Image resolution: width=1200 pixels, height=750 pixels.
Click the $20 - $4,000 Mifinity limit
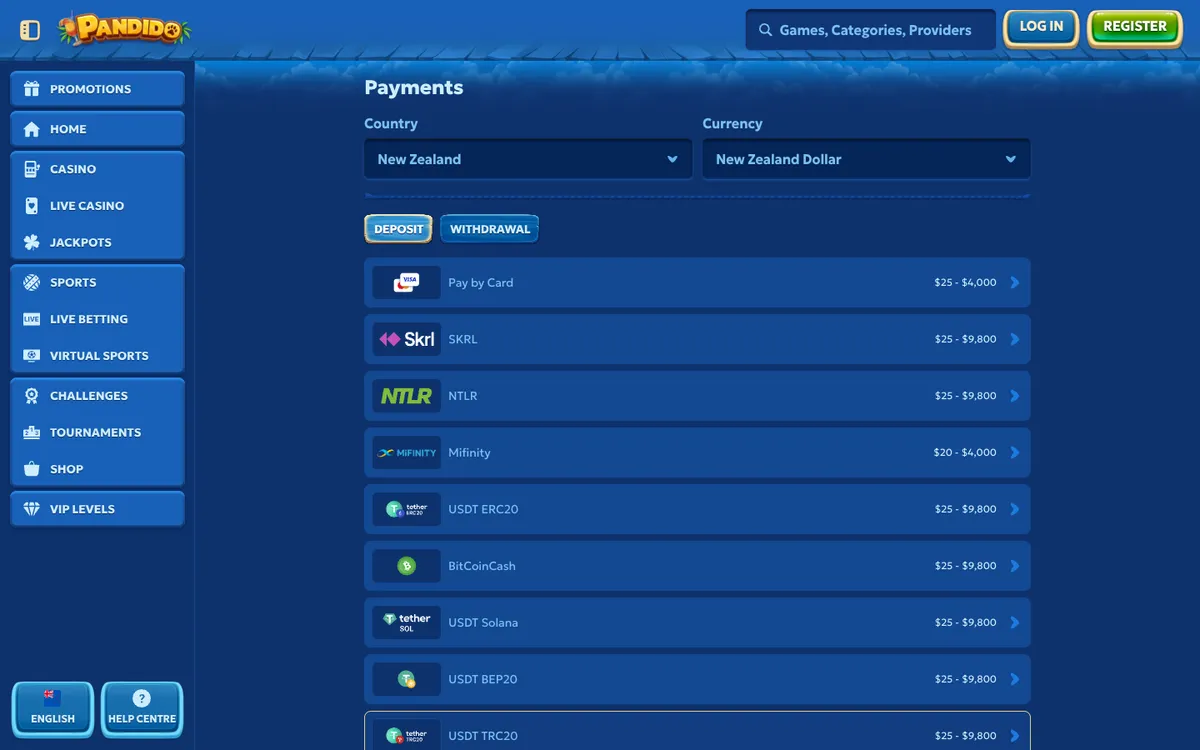pyautogui.click(x=965, y=453)
